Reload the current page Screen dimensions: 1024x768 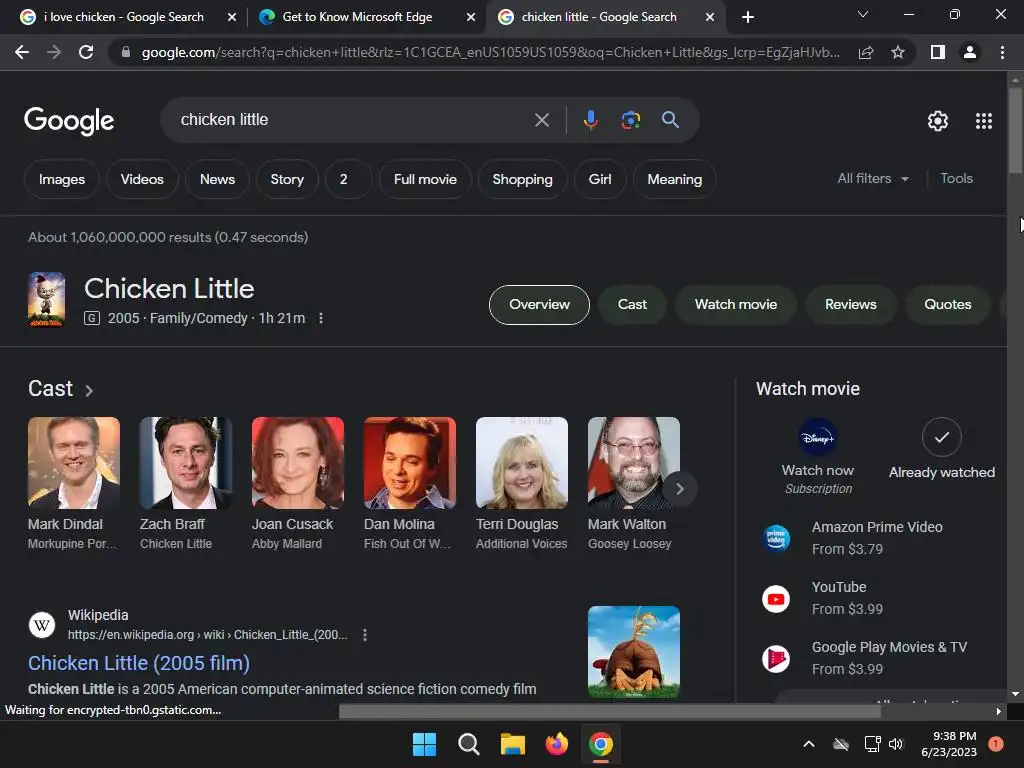(86, 52)
